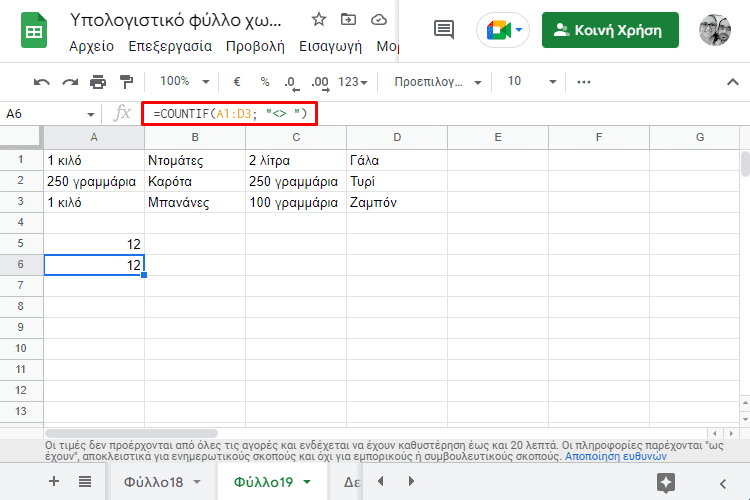The image size is (750, 500).
Task: Start a Google Meet call
Action: 503,30
